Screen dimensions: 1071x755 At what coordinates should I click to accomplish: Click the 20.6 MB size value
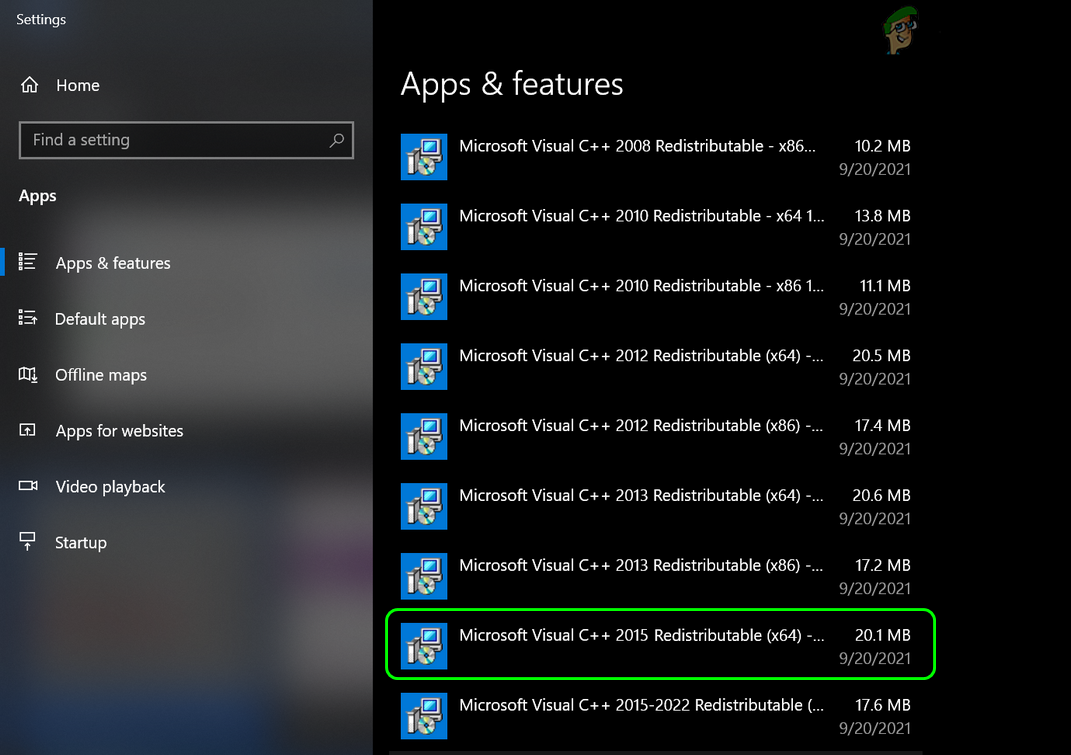(881, 495)
